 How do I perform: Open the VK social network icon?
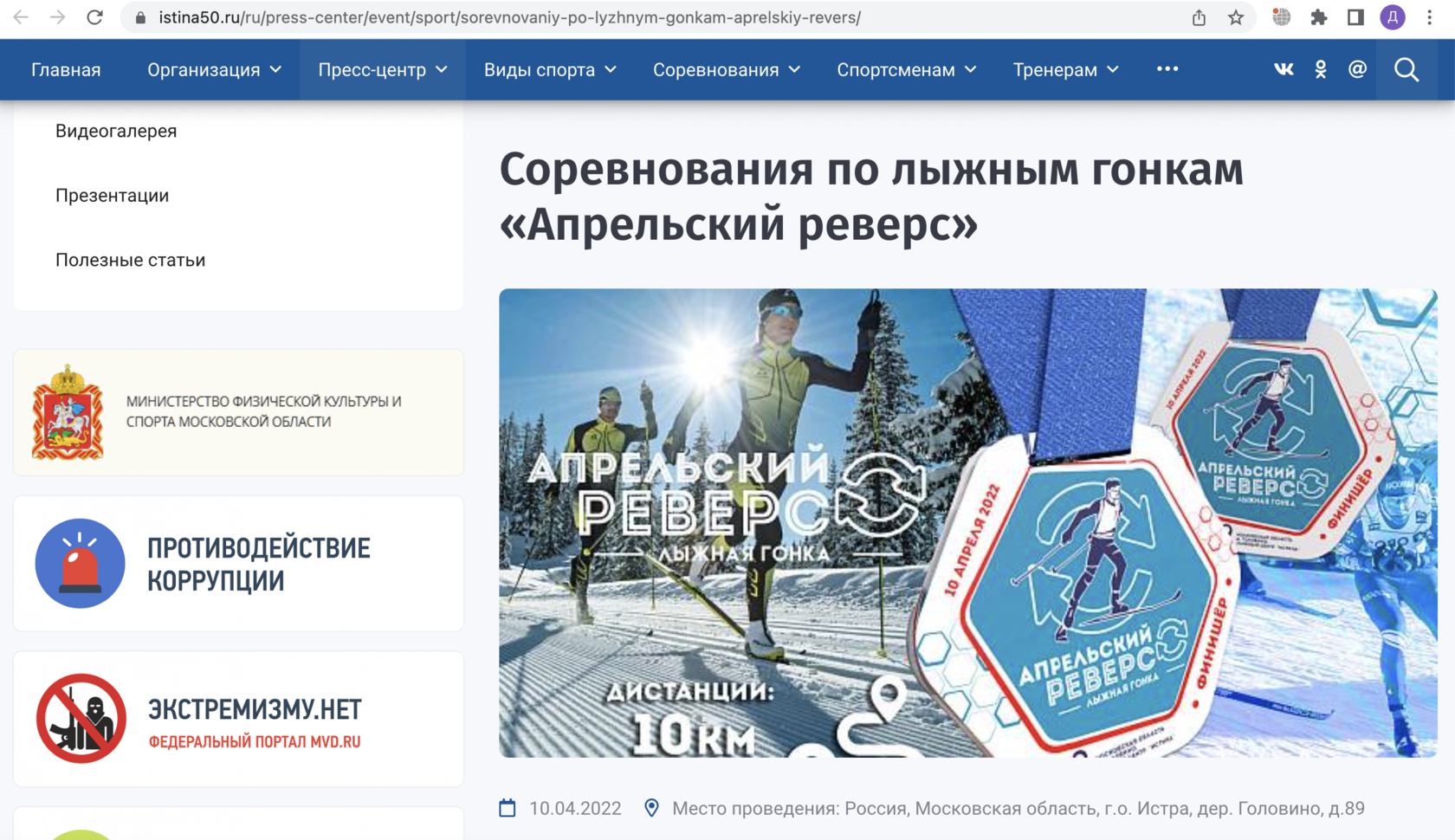click(1284, 69)
